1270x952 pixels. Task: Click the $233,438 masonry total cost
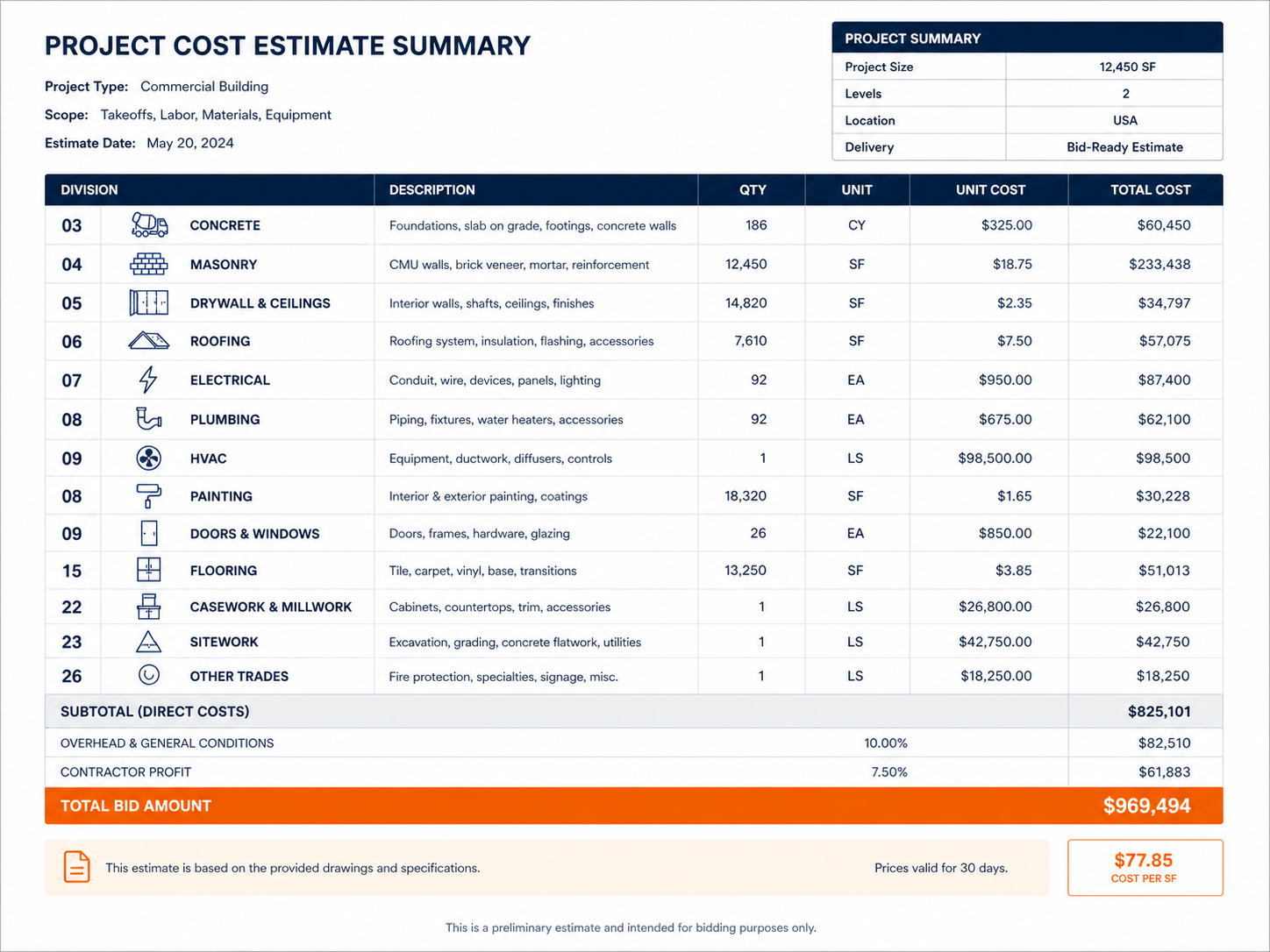(1159, 264)
